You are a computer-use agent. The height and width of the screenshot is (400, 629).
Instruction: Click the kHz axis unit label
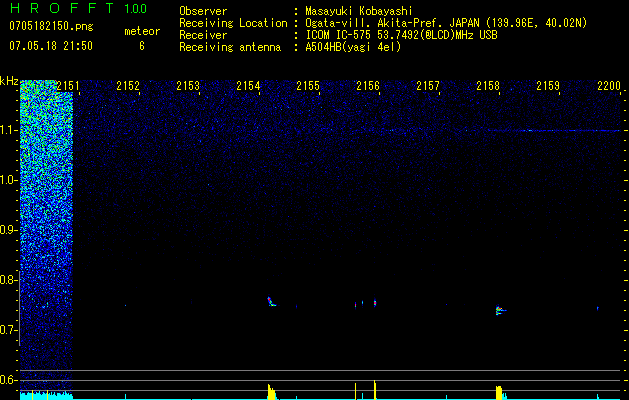coord(9,81)
